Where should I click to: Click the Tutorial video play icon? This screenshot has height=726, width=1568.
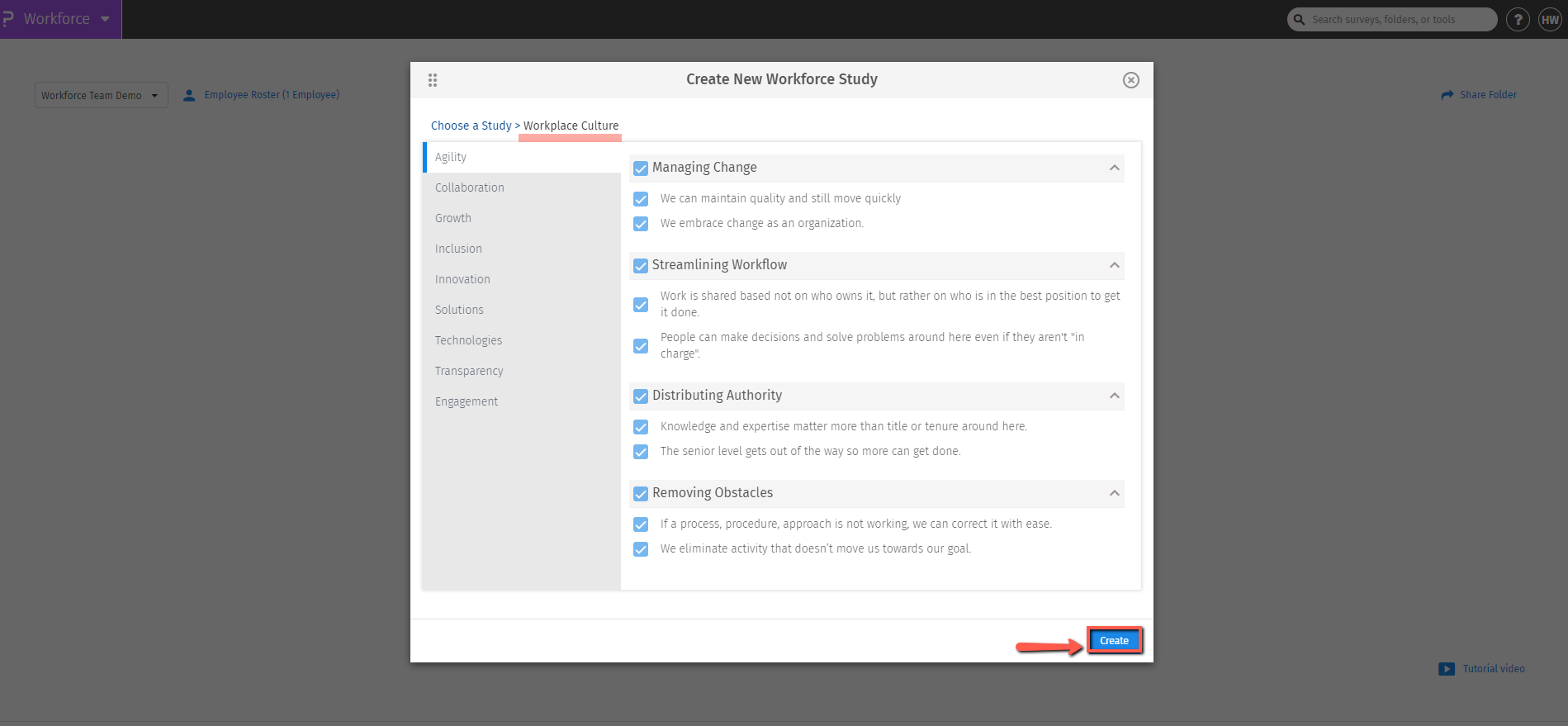(1447, 669)
